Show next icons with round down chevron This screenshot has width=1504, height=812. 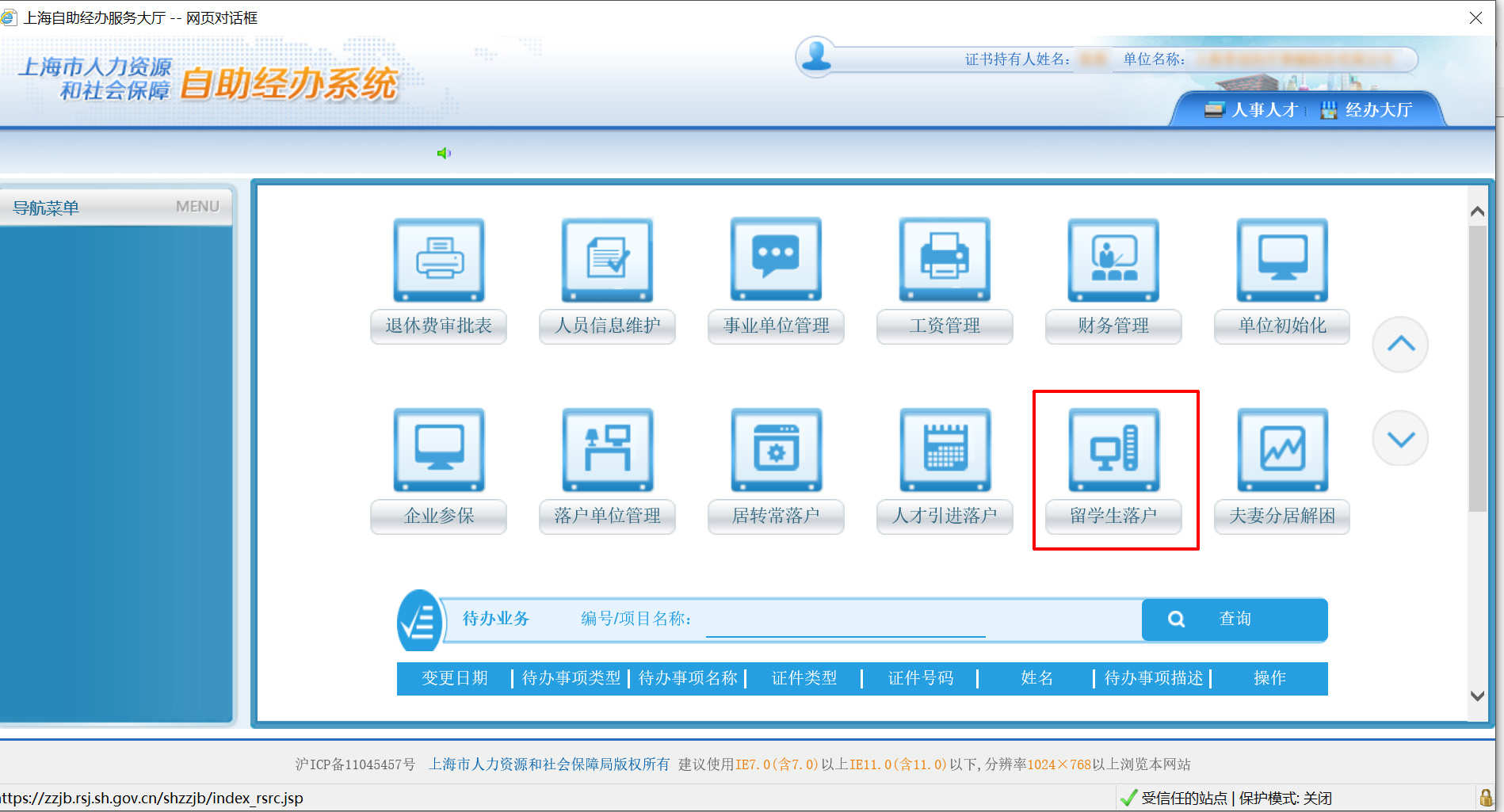[x=1400, y=438]
